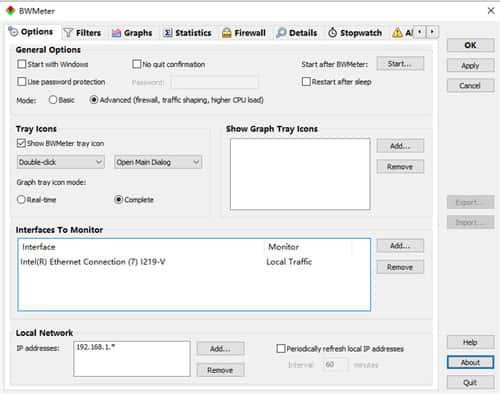Close the BWMeter window
This screenshot has width=500, height=394.
click(x=491, y=11)
